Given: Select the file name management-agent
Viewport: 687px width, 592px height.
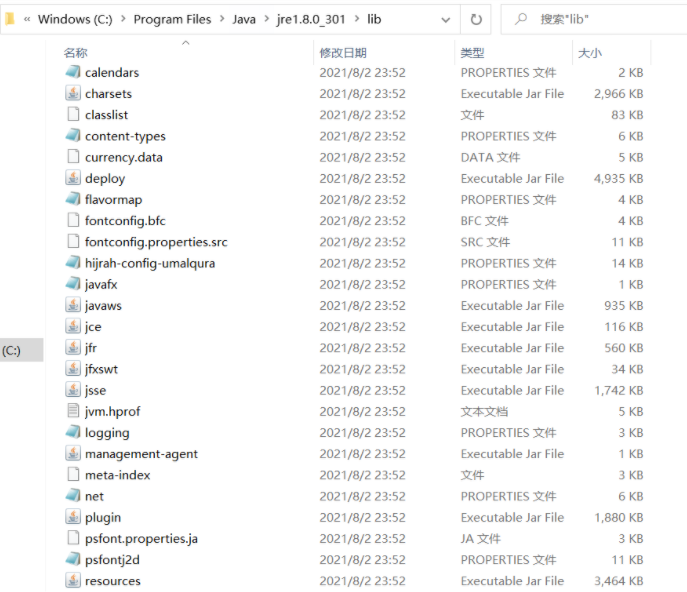Looking at the screenshot, I should [x=142, y=454].
